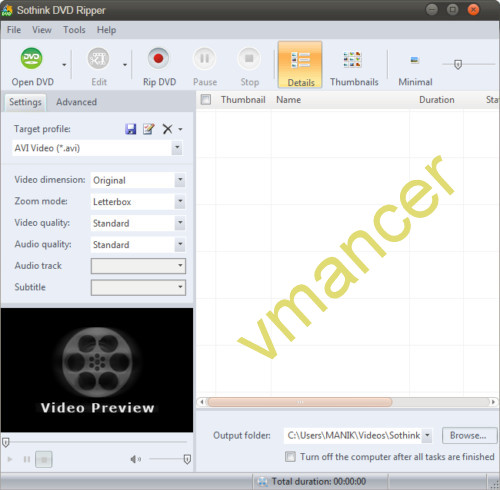Viewport: 500px width, 490px height.
Task: Click the preview volume slider handle
Action: click(x=187, y=459)
